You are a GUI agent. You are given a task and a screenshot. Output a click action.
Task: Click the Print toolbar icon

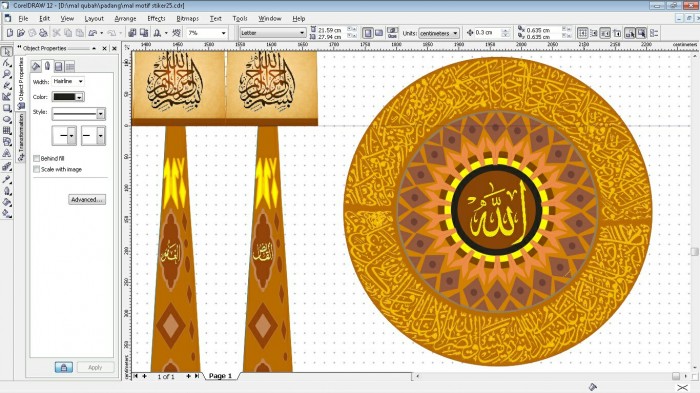(x=43, y=33)
